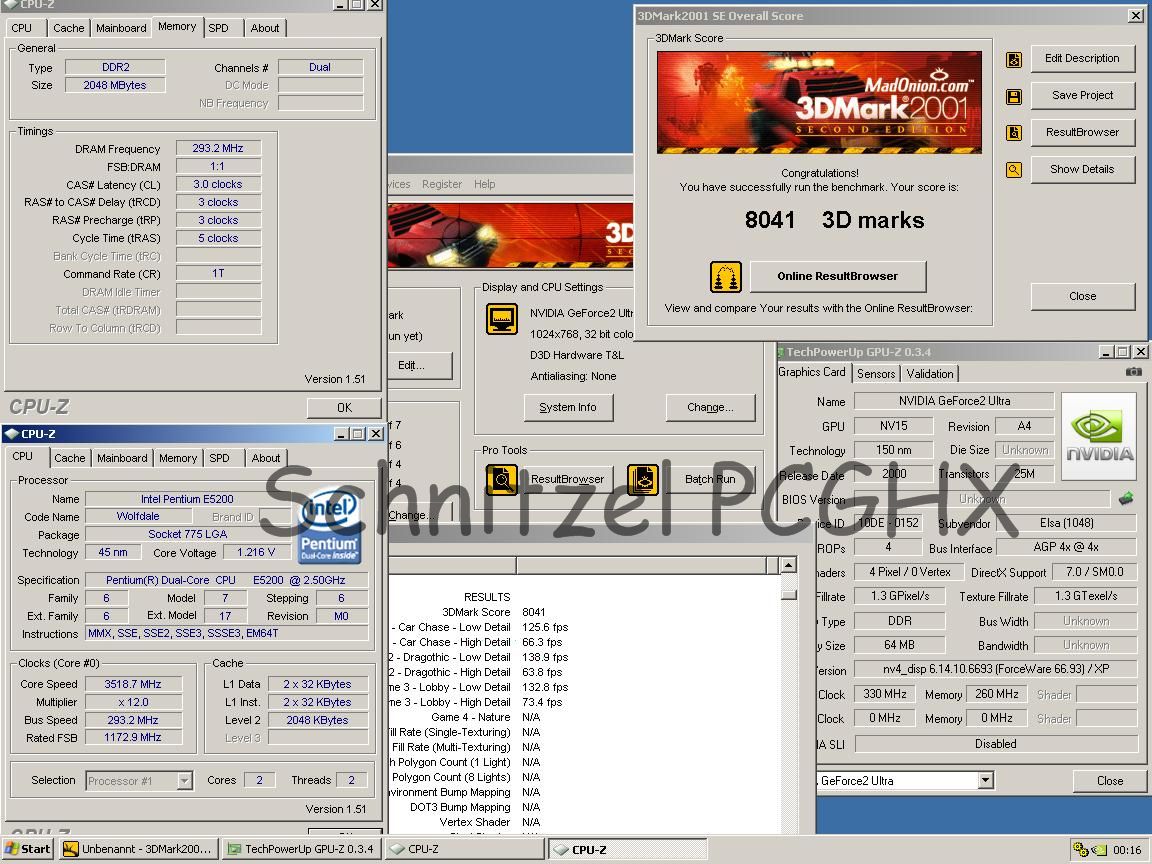This screenshot has height=864, width=1152.
Task: Expand the GeForce2 Ultra card dropdown in GPU-Z
Action: 986,780
